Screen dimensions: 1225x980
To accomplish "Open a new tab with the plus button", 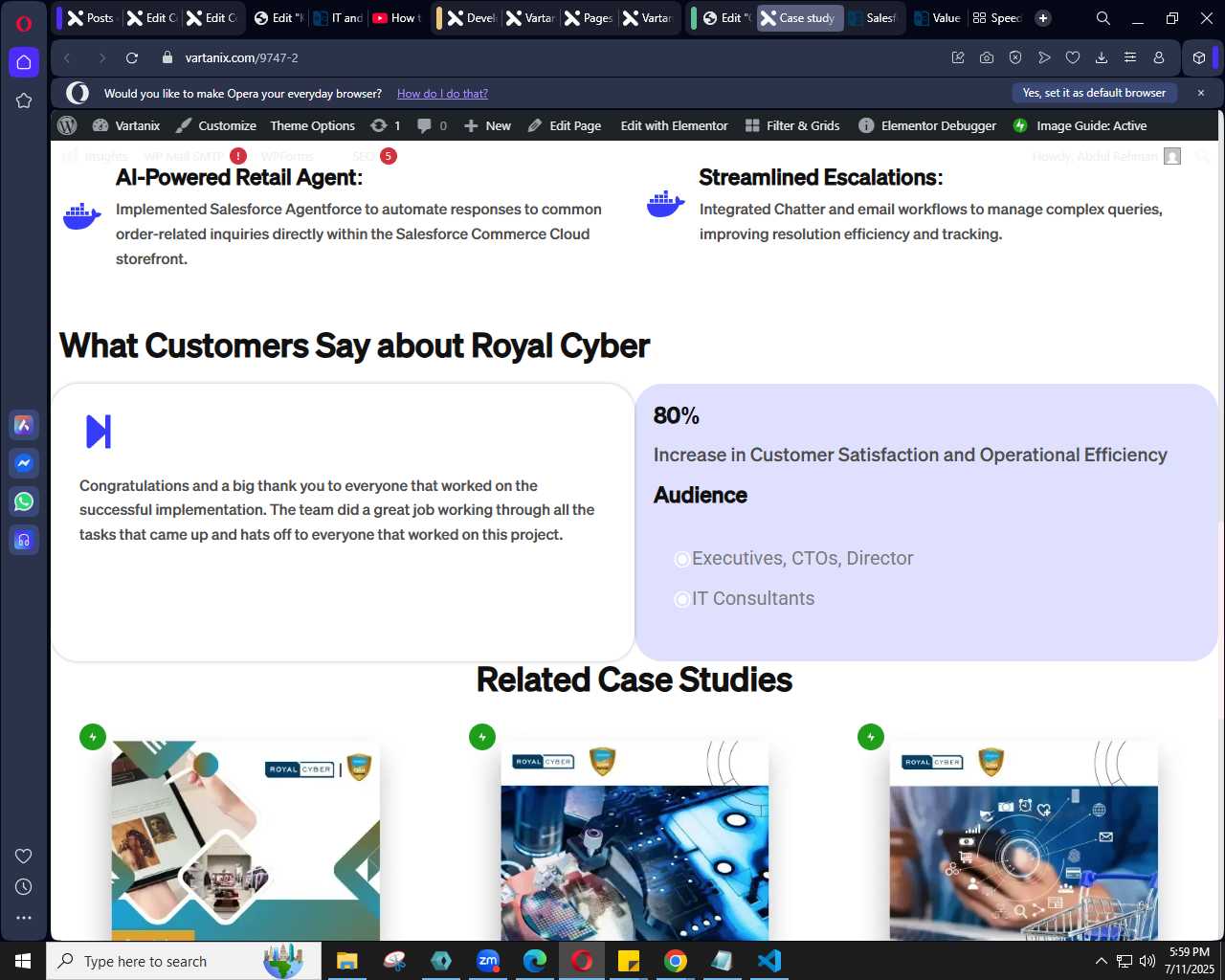I will click(x=1043, y=18).
